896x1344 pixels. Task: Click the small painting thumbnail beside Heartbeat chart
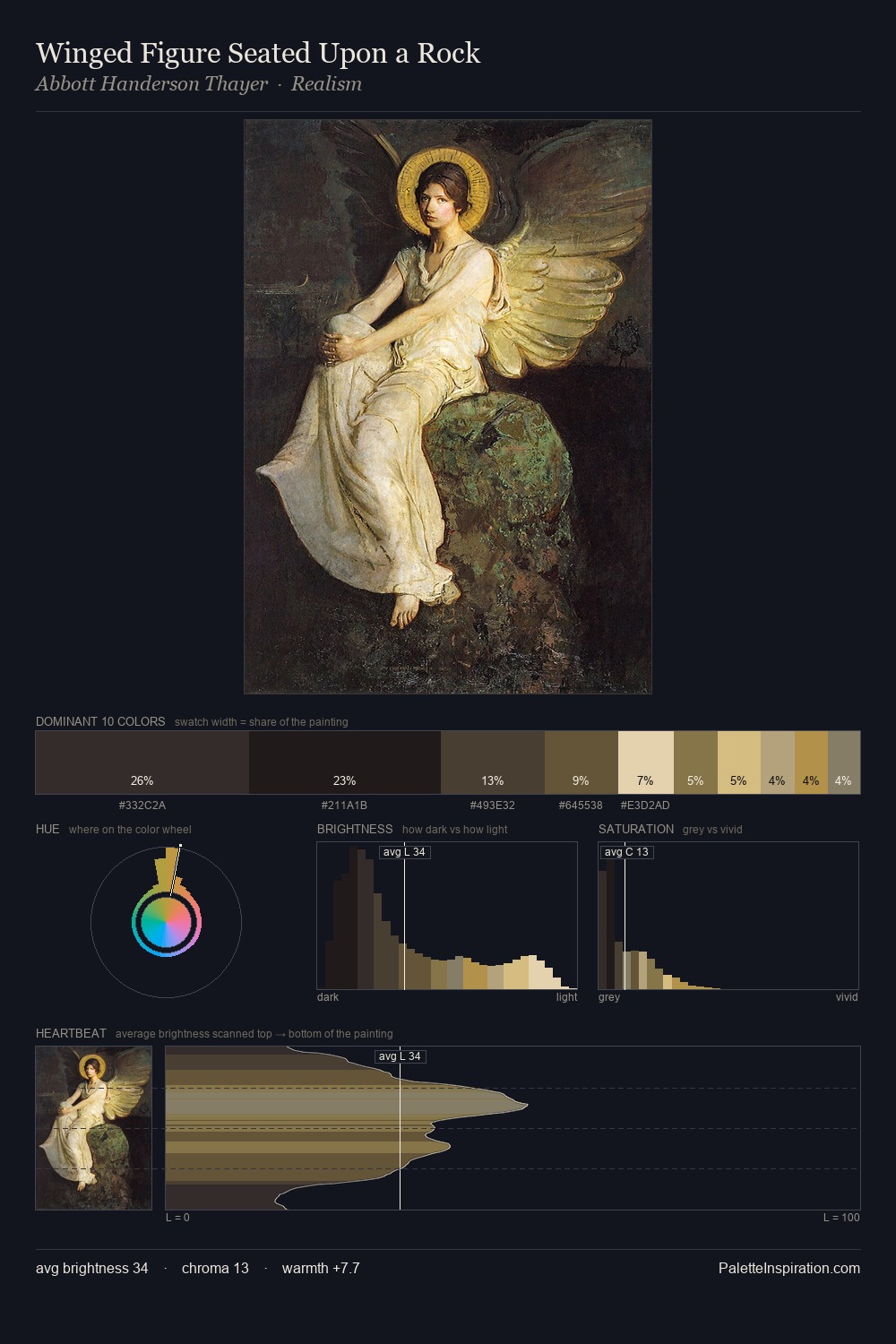(x=94, y=1128)
